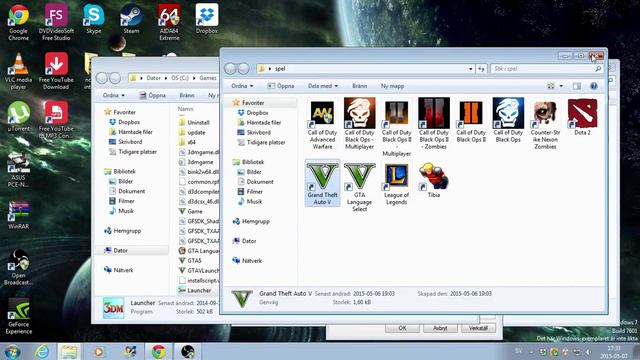The width and height of the screenshot is (640, 360).
Task: Select Dokument in spel window sidebar
Action: (x=256, y=182)
